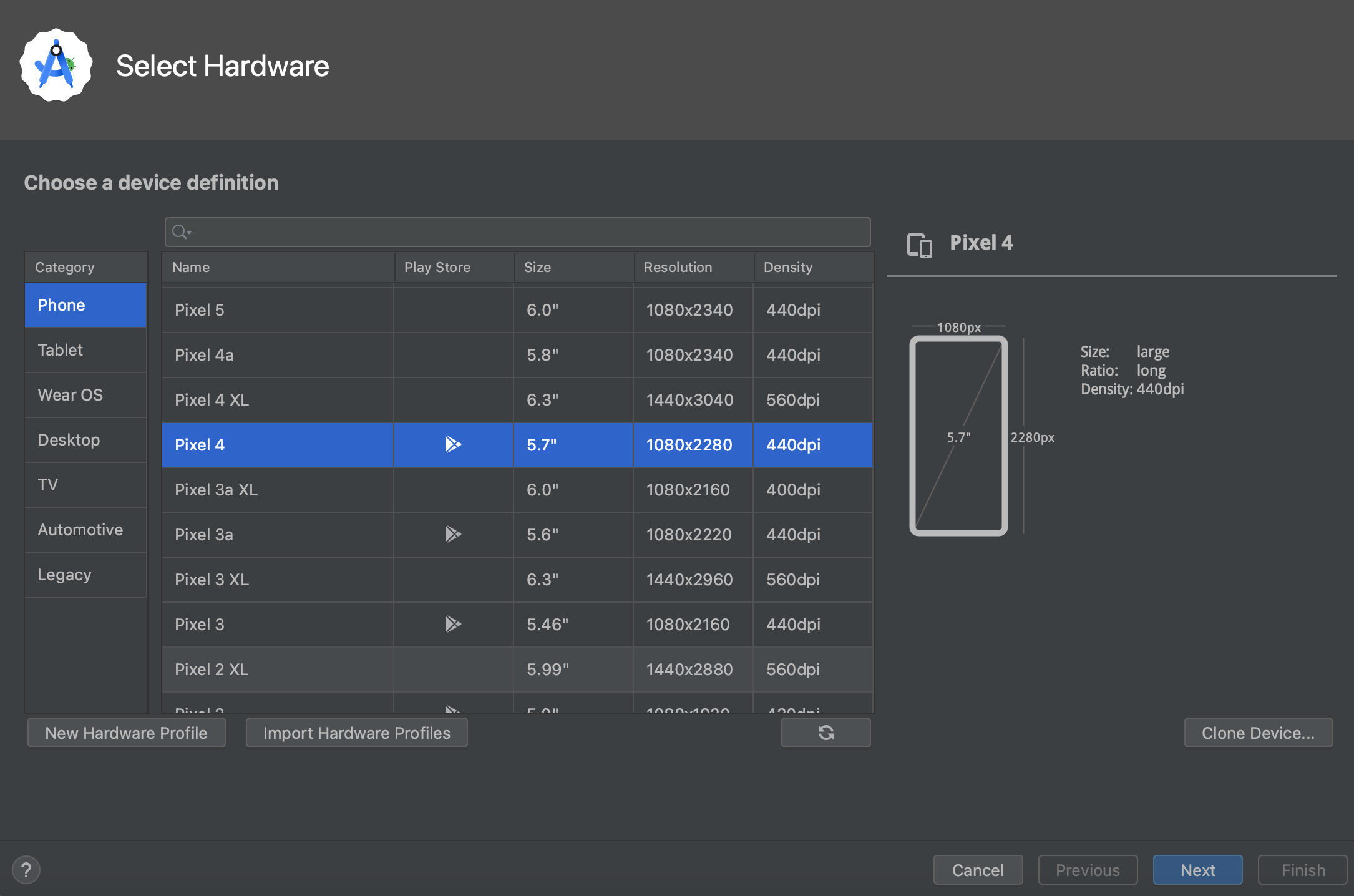The image size is (1354, 896).
Task: Click the refresh device list icon button
Action: tap(826, 733)
